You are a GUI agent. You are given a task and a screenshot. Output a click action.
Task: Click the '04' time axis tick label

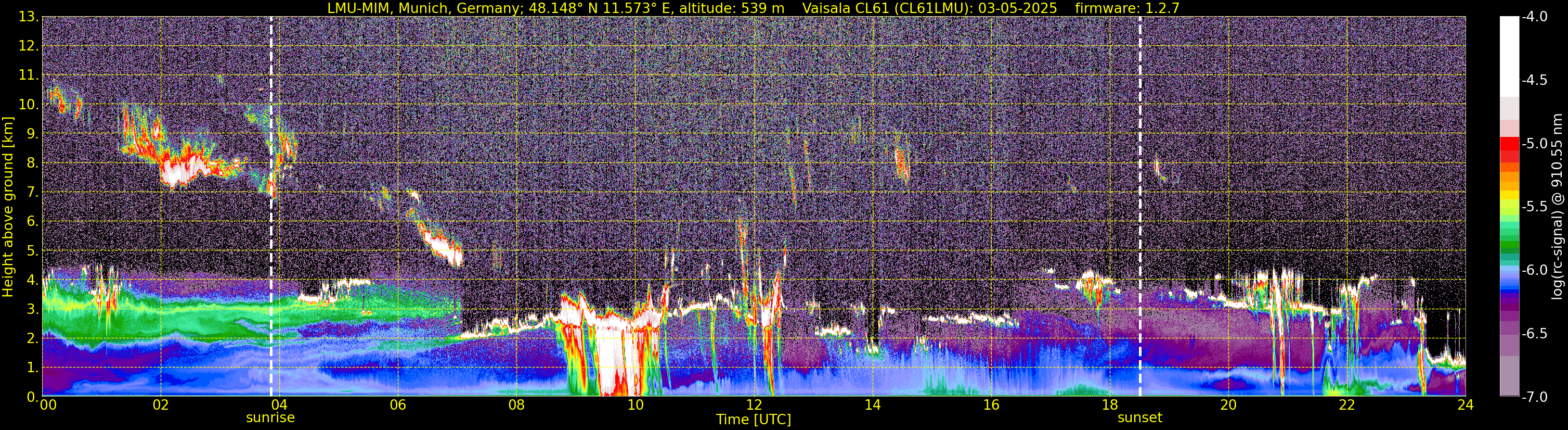coord(279,405)
